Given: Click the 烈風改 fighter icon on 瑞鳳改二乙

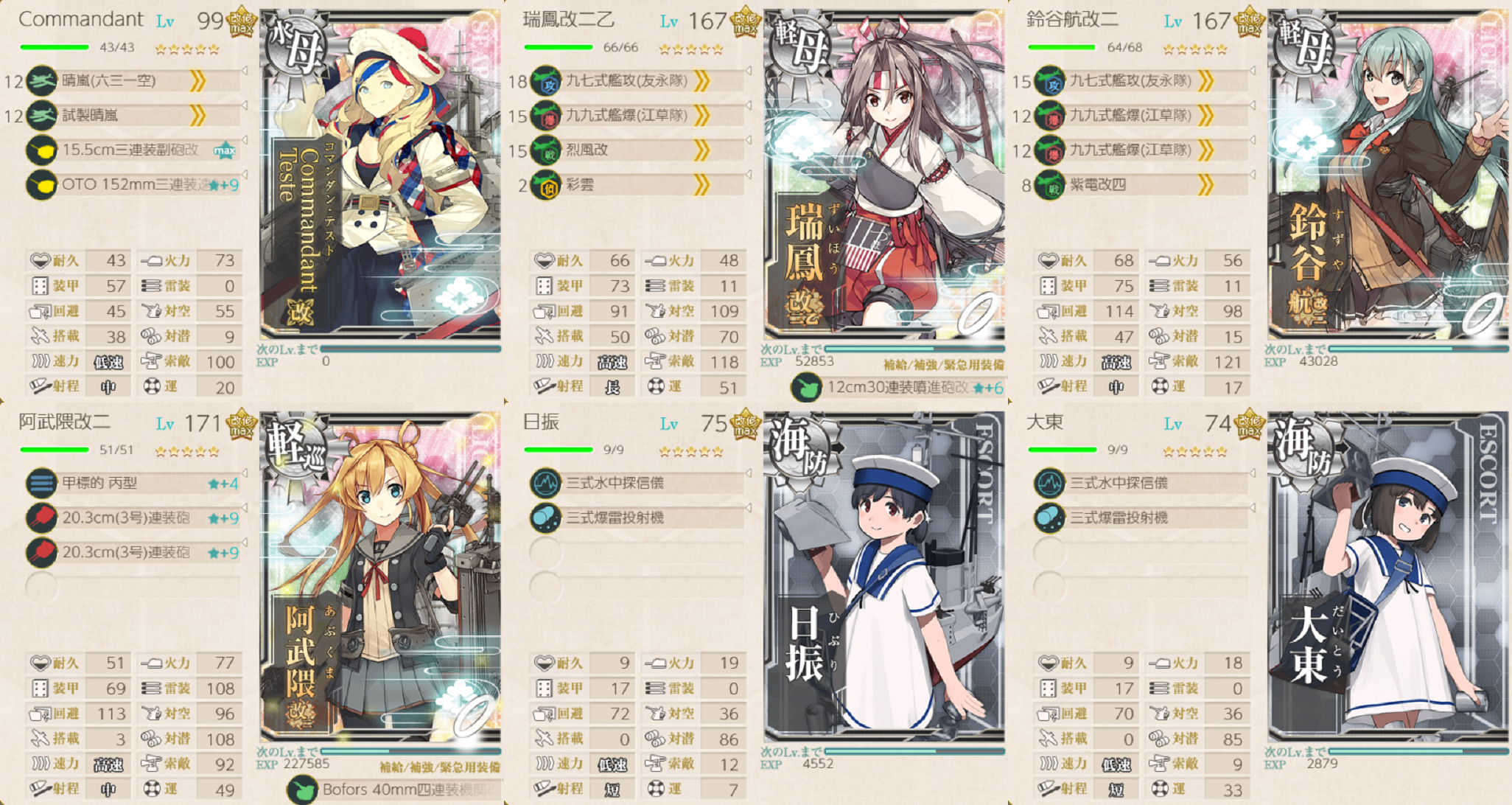Looking at the screenshot, I should click(x=546, y=150).
